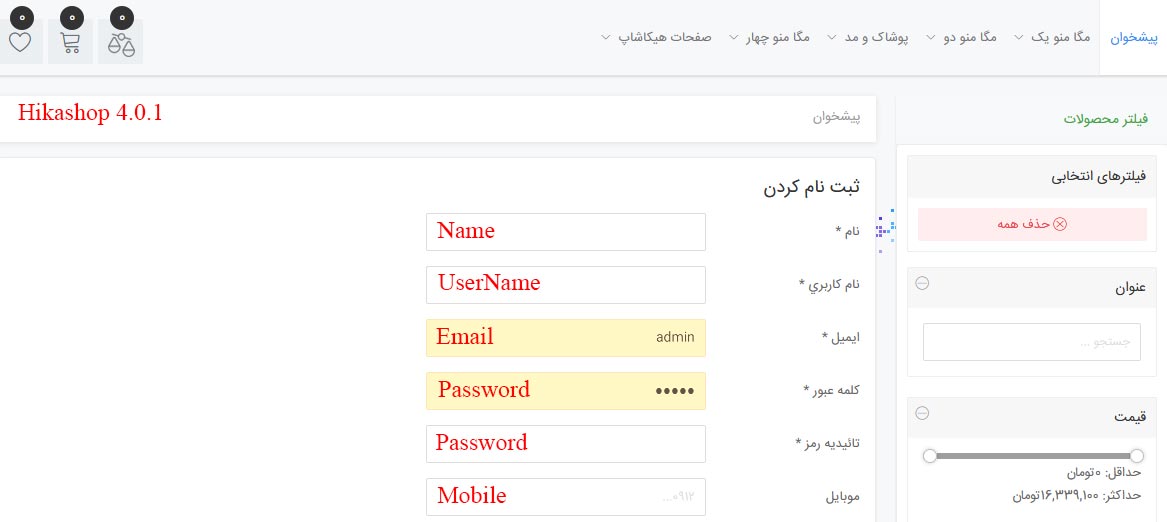
Task: Click the جستجو title search field
Action: point(1031,342)
